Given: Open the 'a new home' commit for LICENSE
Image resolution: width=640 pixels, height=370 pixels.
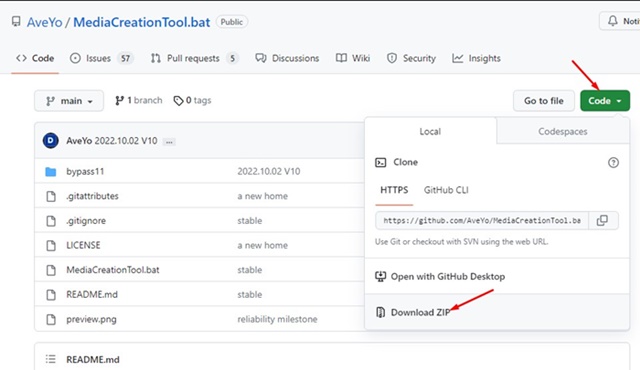Looking at the screenshot, I should click(x=262, y=245).
